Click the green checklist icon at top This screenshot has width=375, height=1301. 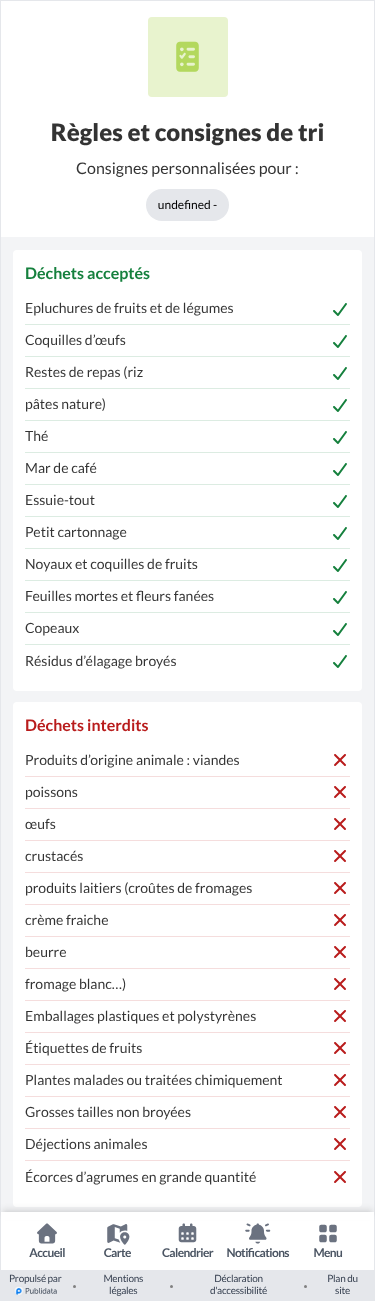coord(188,57)
